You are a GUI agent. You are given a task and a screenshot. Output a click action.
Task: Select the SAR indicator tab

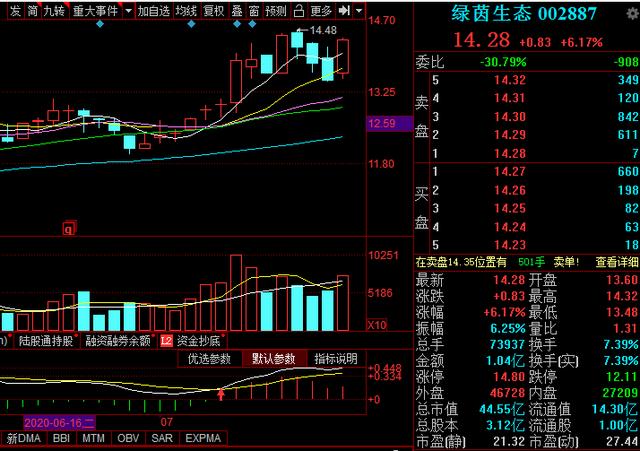click(162, 438)
